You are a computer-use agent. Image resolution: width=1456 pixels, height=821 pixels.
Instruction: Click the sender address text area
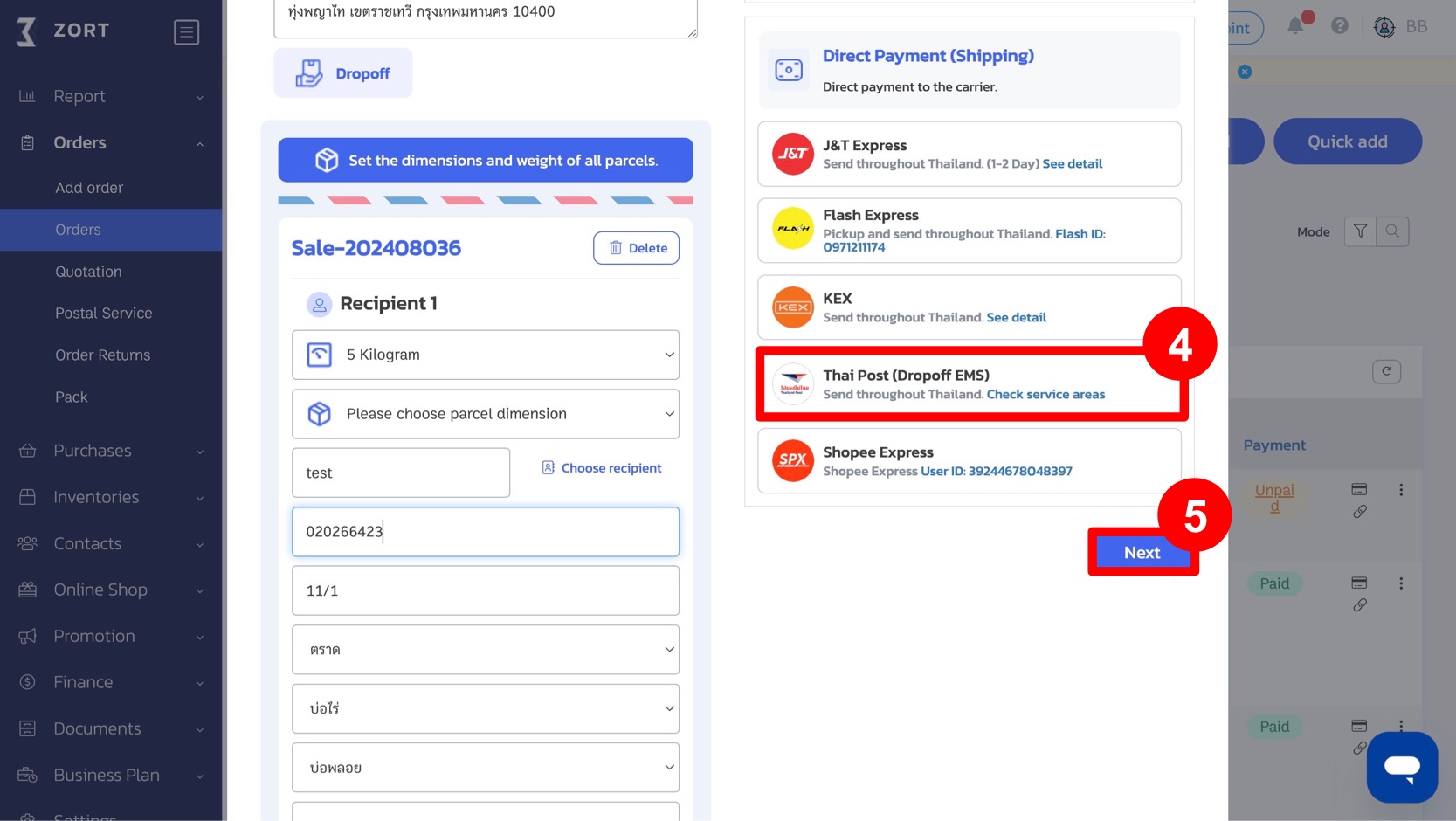coord(486,17)
